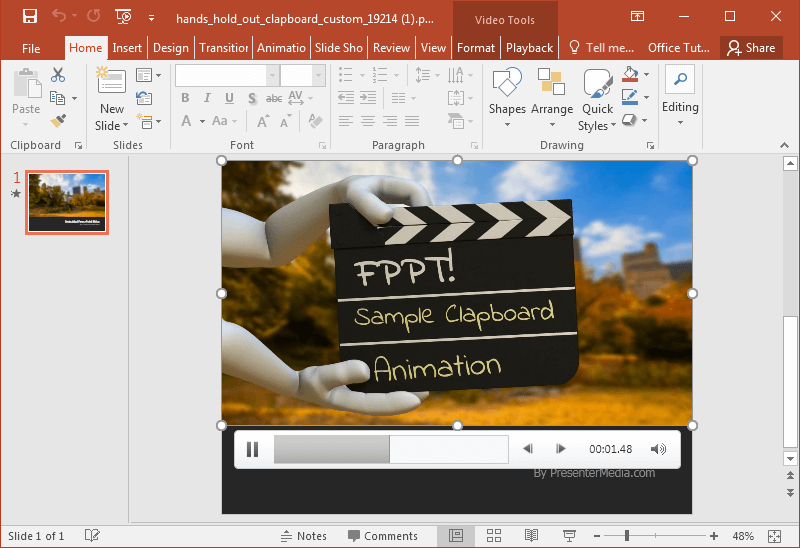The image size is (800, 548).
Task: Mute the video using the volume icon
Action: (658, 450)
